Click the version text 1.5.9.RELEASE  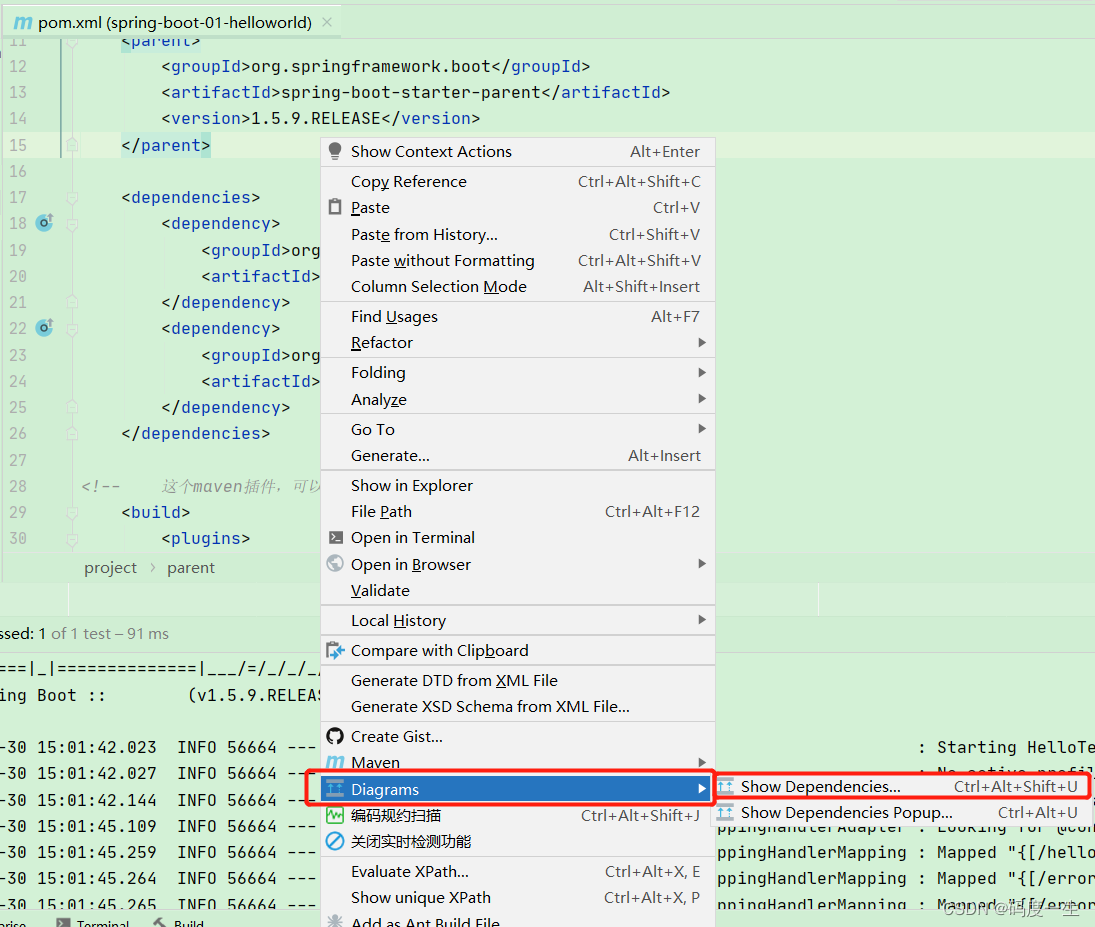pyautogui.click(x=316, y=118)
